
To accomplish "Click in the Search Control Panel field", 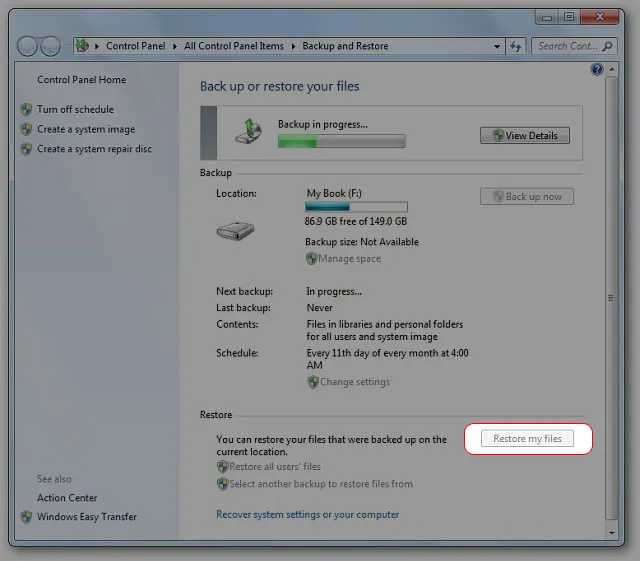I will pyautogui.click(x=568, y=46).
